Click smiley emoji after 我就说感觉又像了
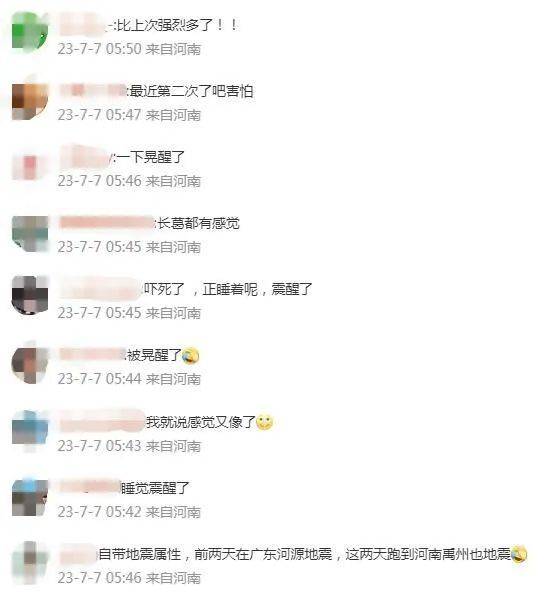Image resolution: width=545 pixels, height=601 pixels. [x=264, y=422]
